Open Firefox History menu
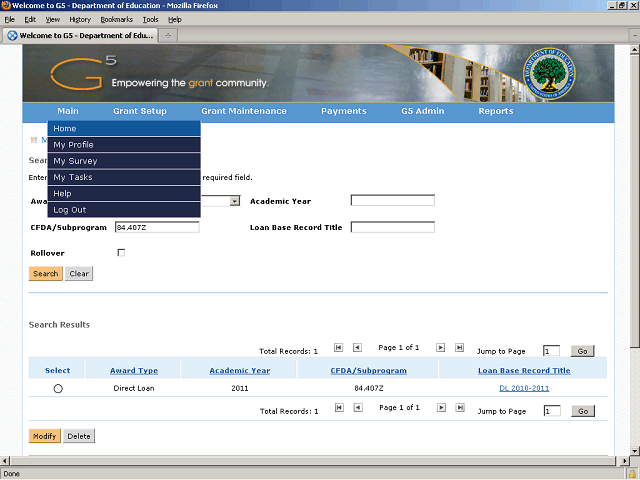Viewport: 640px width, 480px height. (80, 20)
